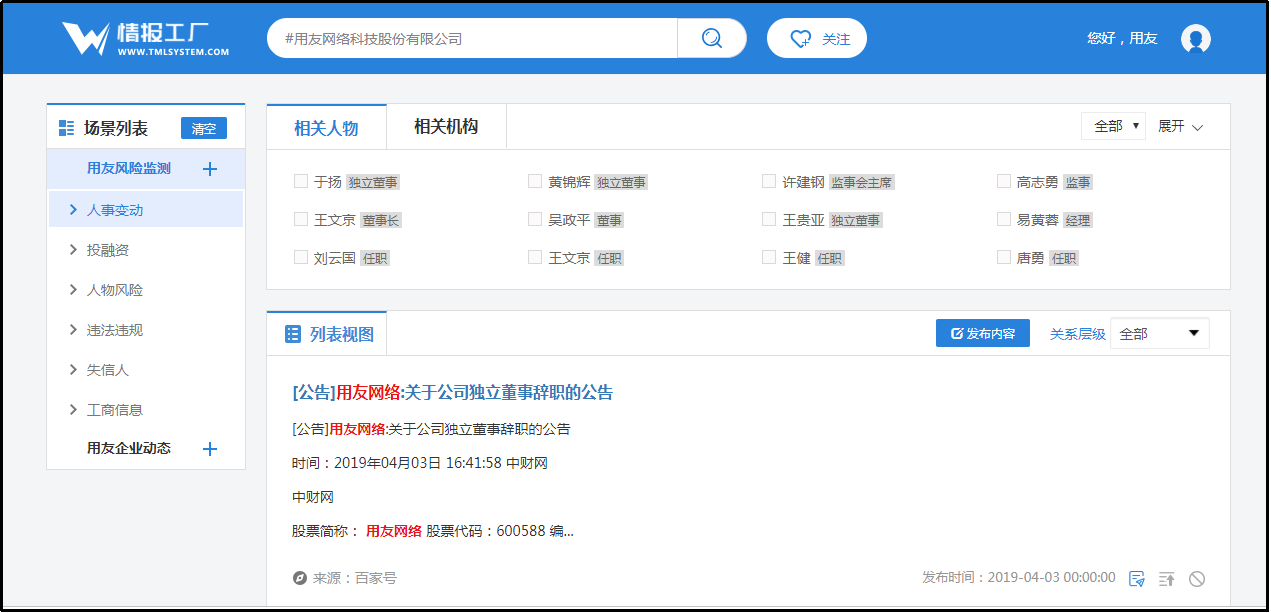The height and width of the screenshot is (613, 1271).
Task: Click the block circle icon in article footer
Action: coord(1196,578)
